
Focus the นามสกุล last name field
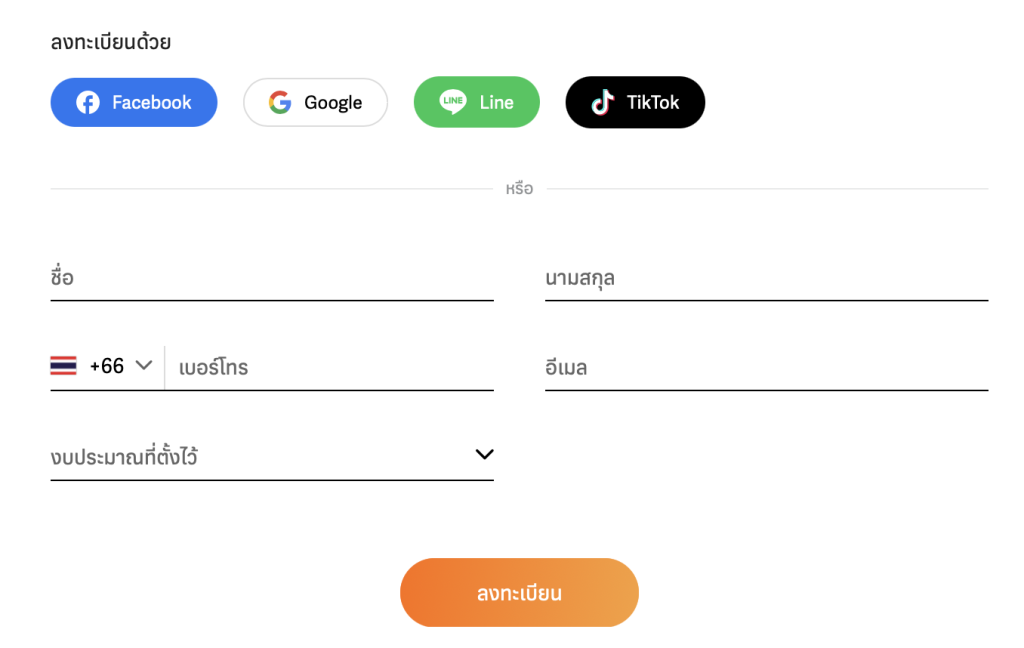(767, 278)
